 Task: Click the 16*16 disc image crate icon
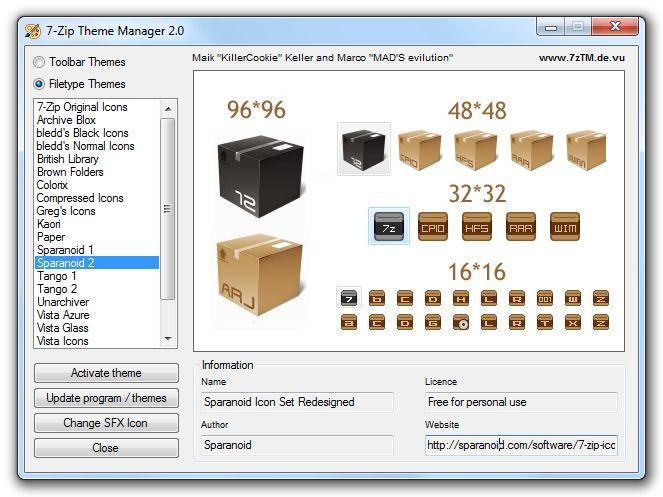(x=461, y=322)
